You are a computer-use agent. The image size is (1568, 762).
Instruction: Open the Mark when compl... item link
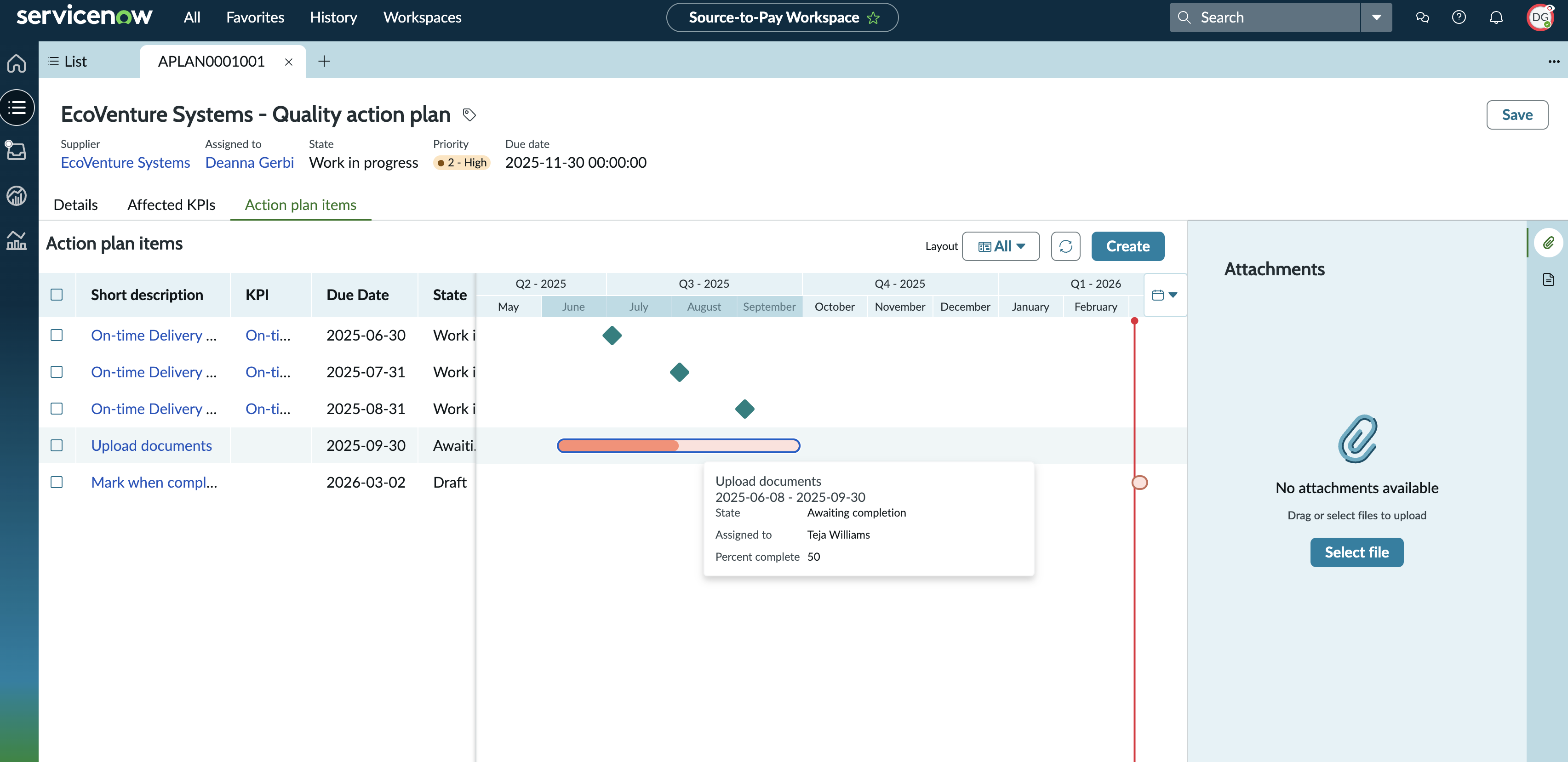[154, 483]
